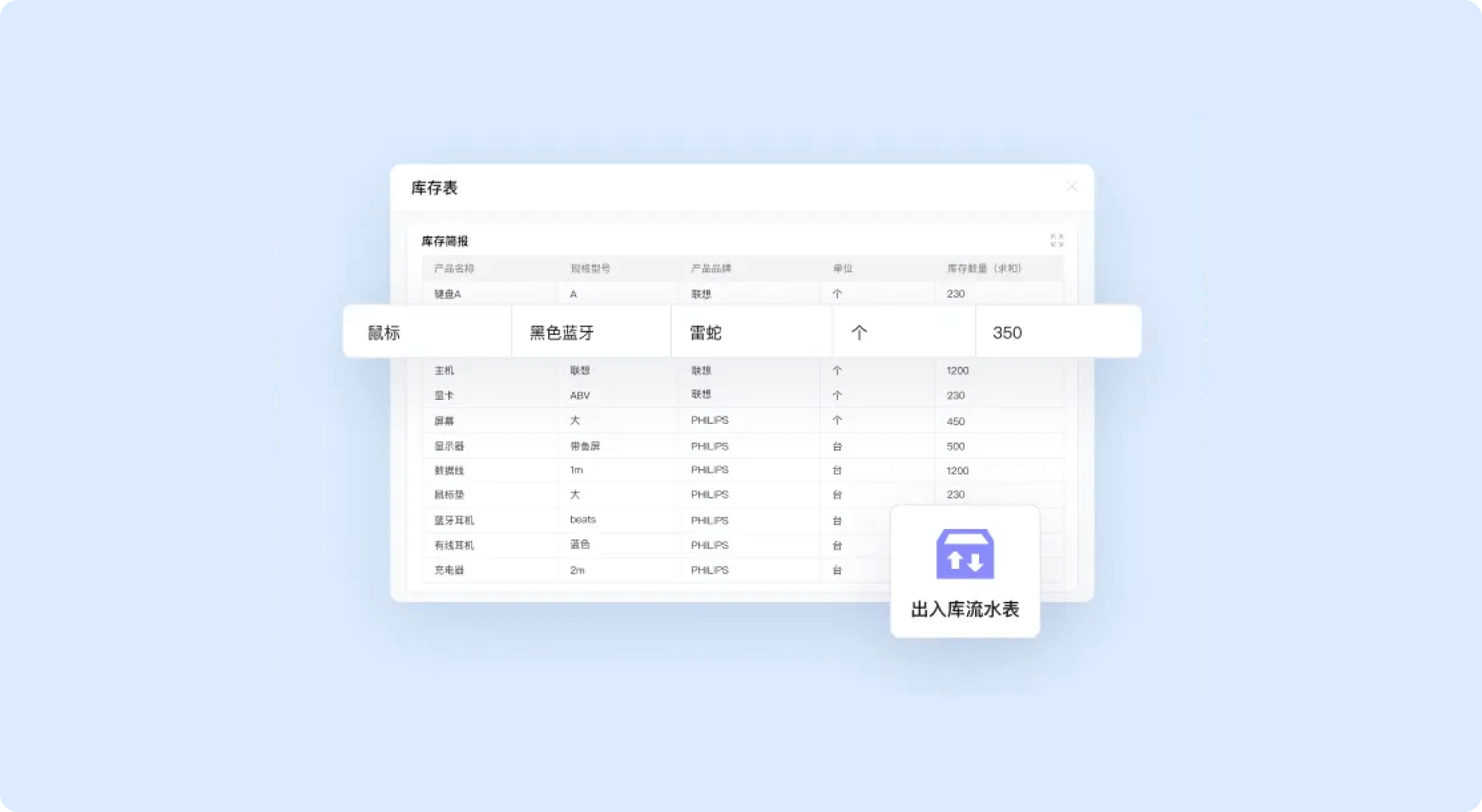Screen dimensions: 1482x812
Task: Click 1200 quantity in 主机 row
Action: [957, 371]
